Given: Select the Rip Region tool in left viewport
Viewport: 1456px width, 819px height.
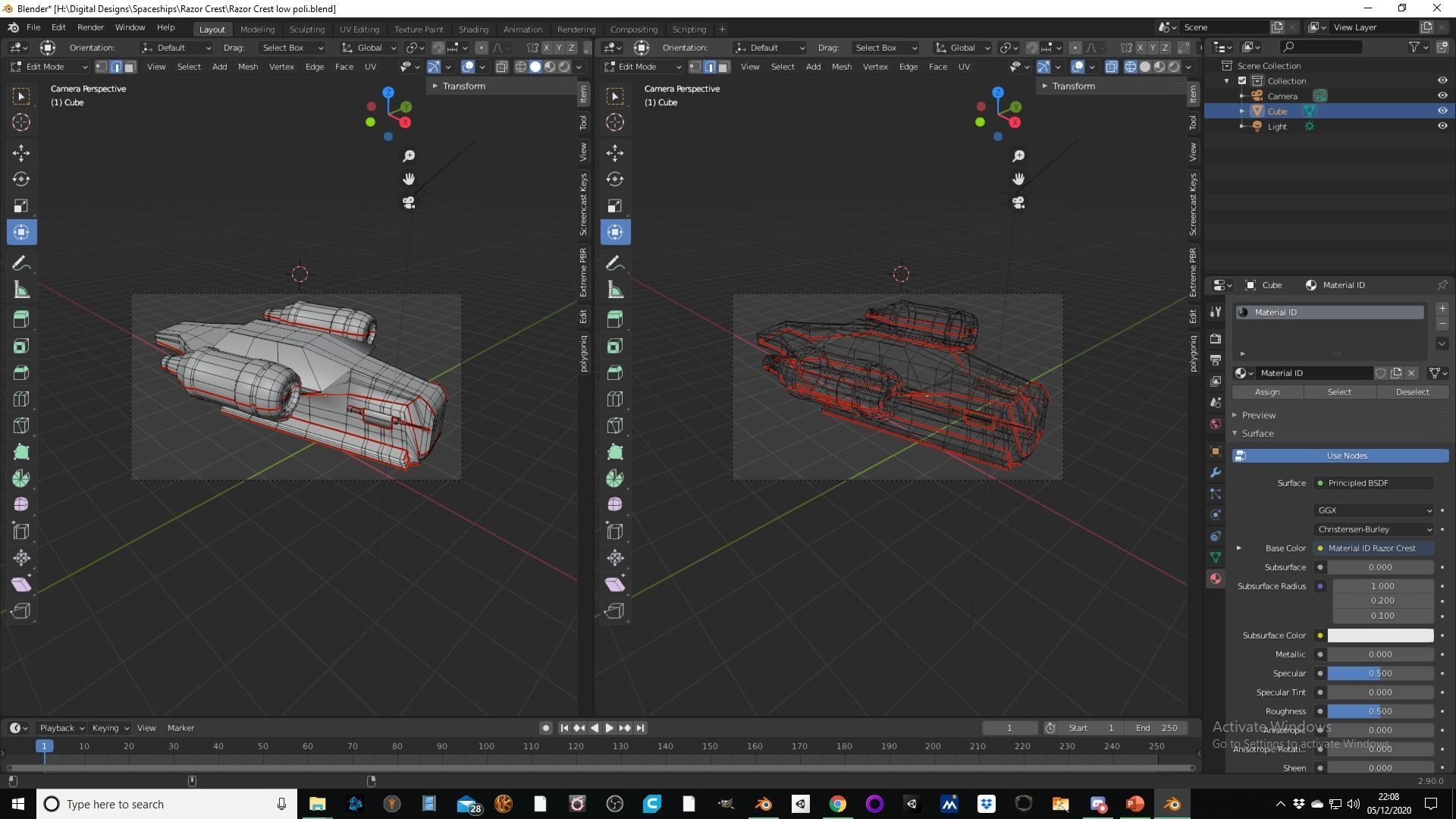Looking at the screenshot, I should point(21,610).
